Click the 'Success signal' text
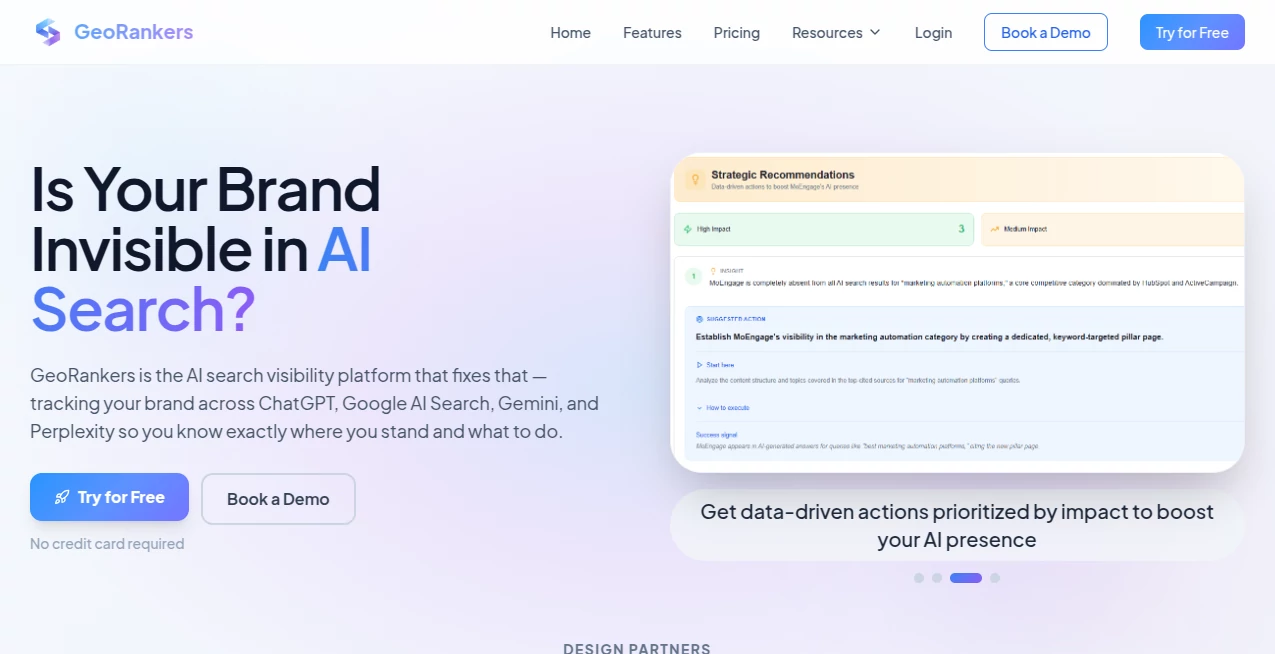1275x654 pixels. [716, 435]
